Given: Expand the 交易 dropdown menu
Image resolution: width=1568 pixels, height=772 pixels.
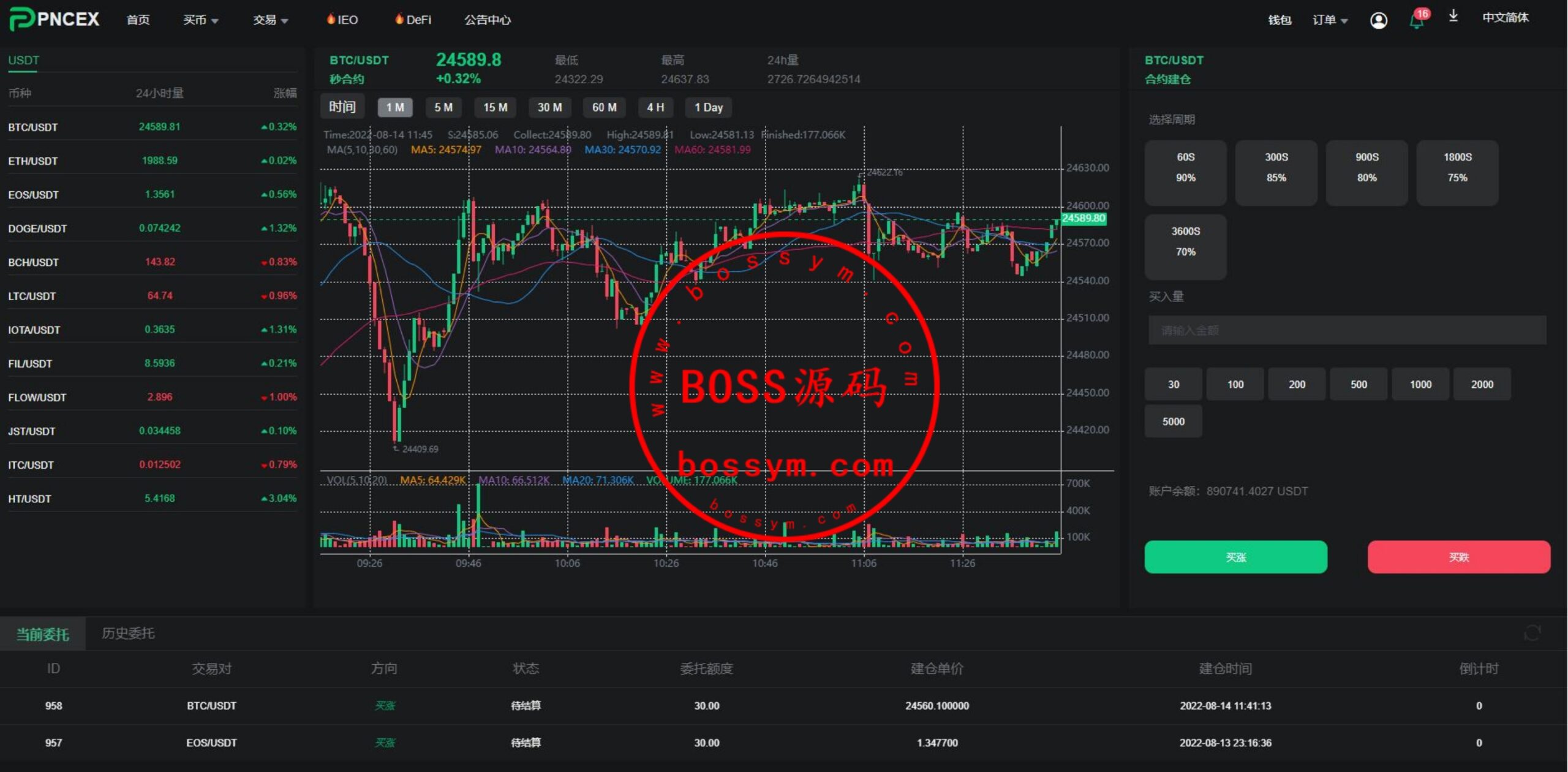Looking at the screenshot, I should tap(270, 20).
